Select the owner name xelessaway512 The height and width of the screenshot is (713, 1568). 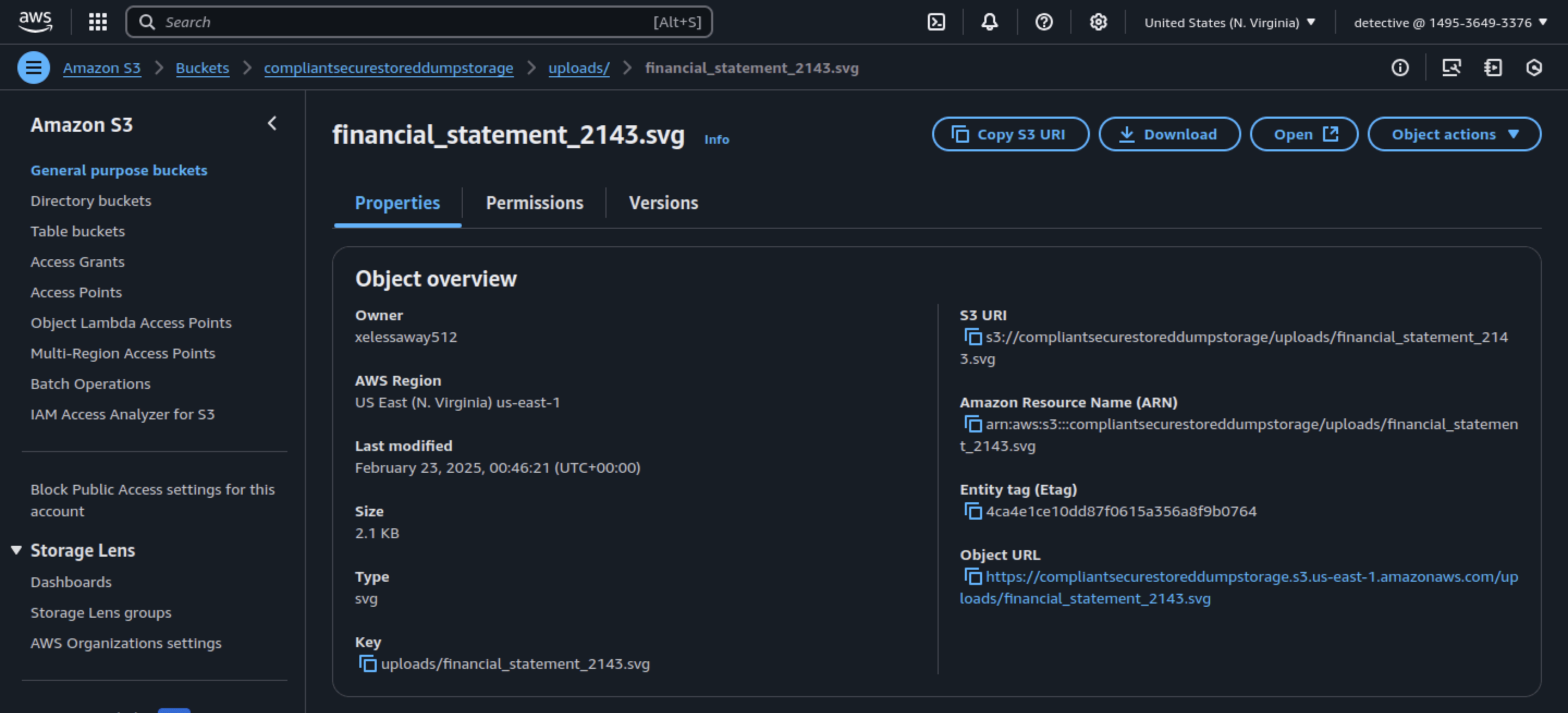(406, 337)
